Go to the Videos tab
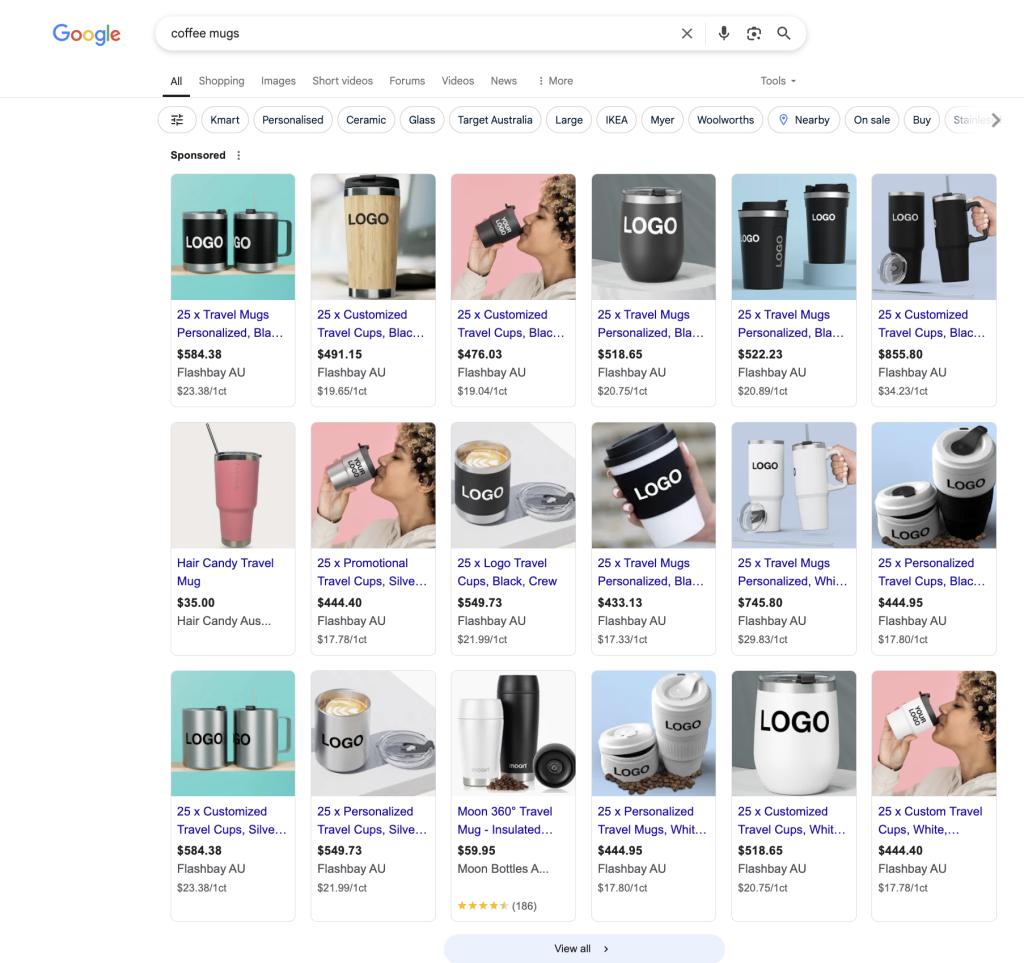This screenshot has height=963, width=1024. (458, 81)
